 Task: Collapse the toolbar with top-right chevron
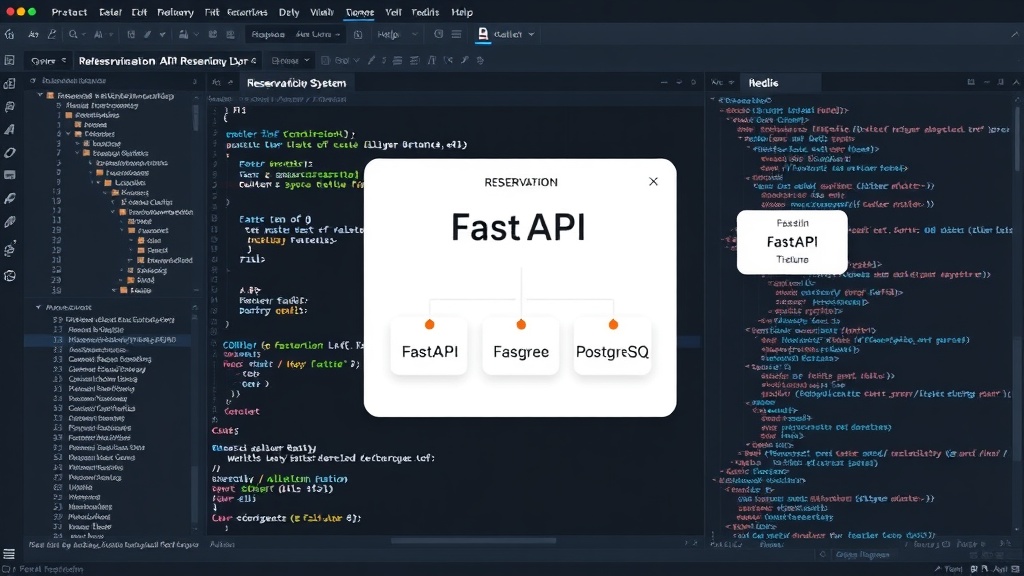pyautogui.click(x=1014, y=34)
